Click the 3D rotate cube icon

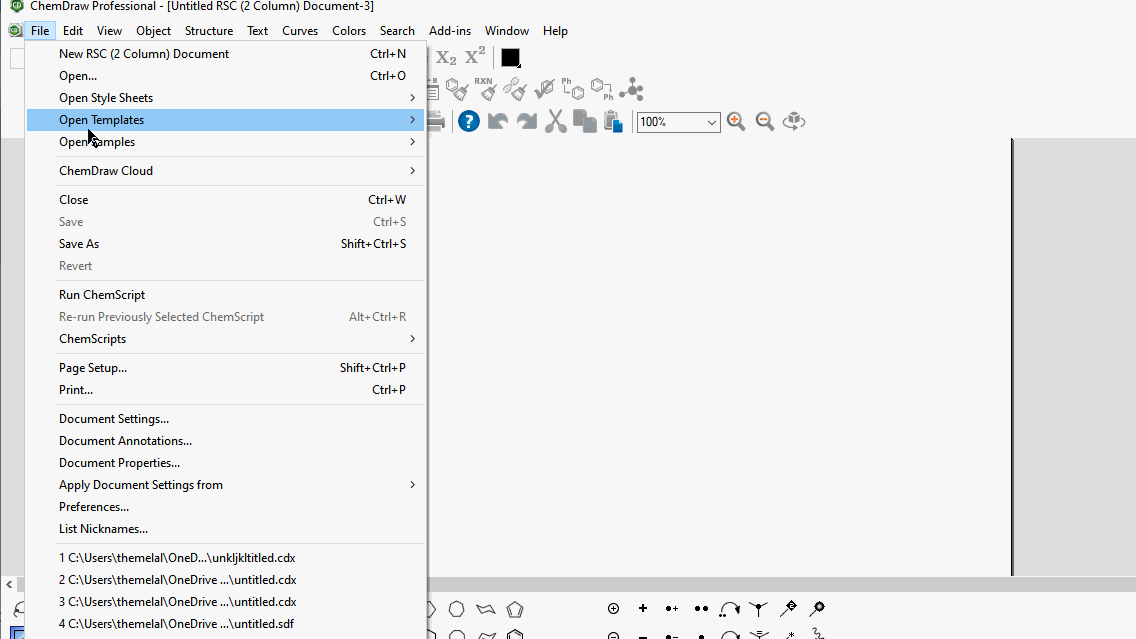click(794, 121)
